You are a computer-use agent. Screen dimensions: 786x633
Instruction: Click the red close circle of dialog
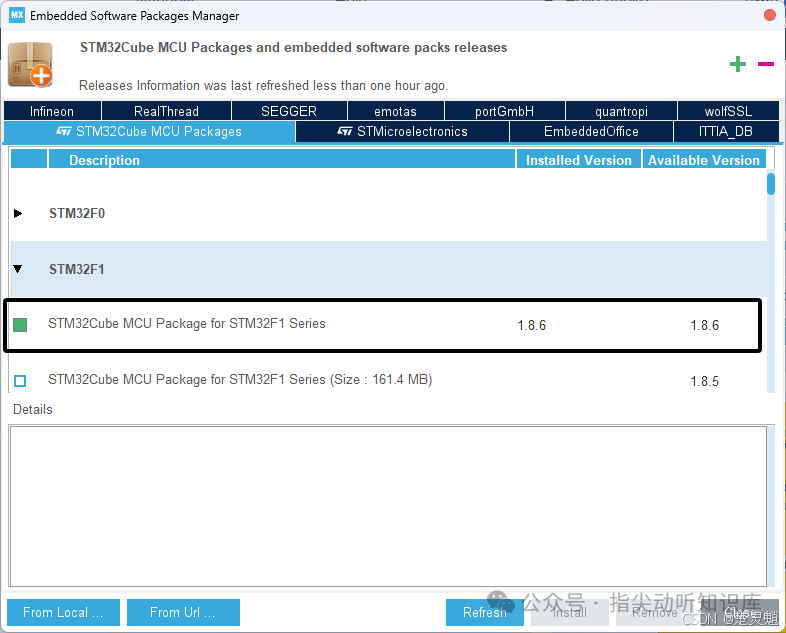pyautogui.click(x=770, y=15)
